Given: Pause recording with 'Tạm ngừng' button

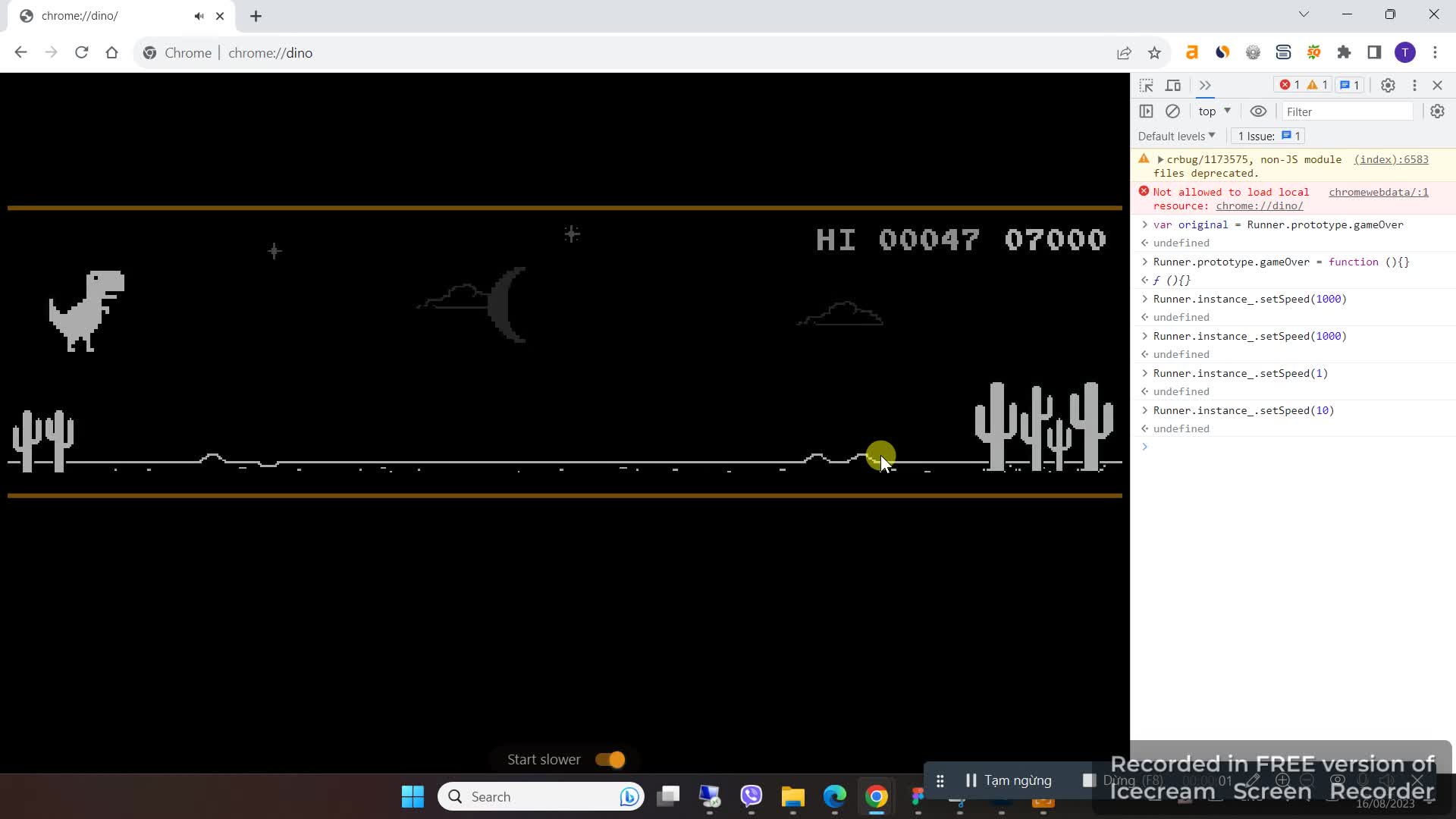Looking at the screenshot, I should [1009, 780].
